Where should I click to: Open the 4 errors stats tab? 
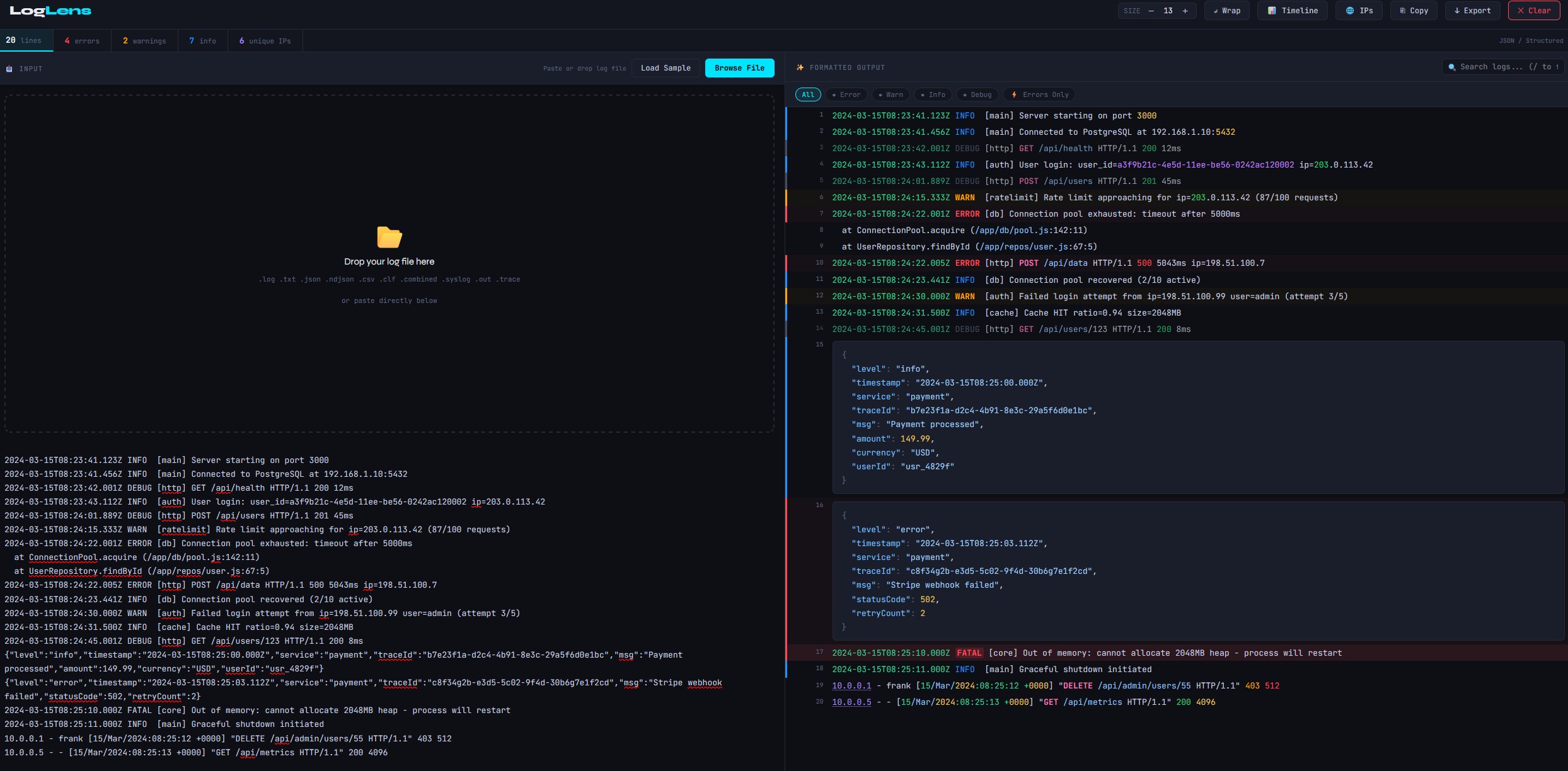click(82, 41)
